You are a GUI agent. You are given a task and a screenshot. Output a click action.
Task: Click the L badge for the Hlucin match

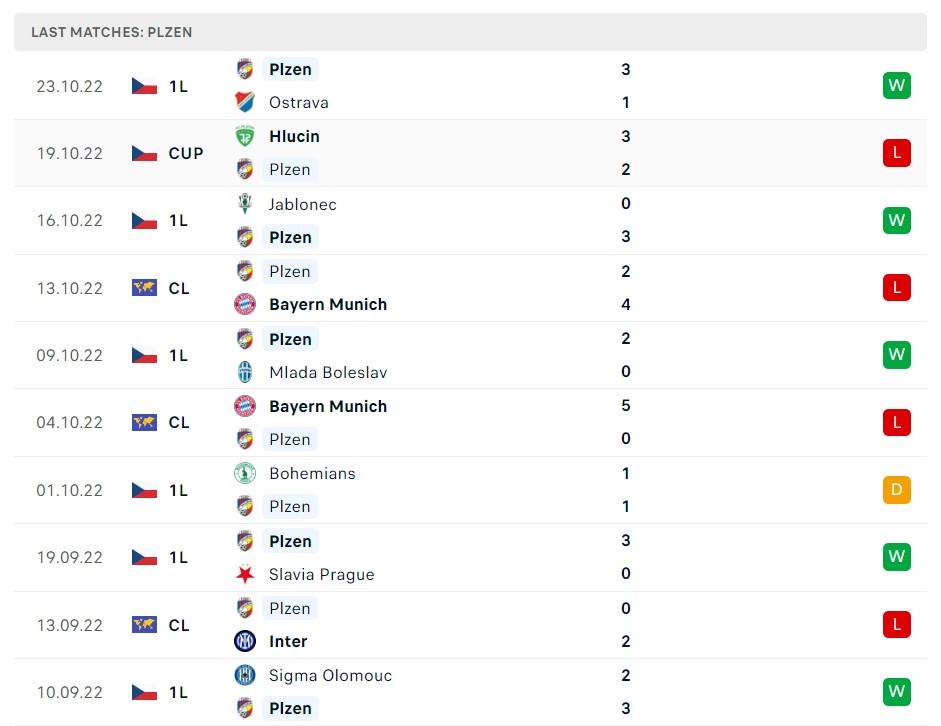pyautogui.click(x=896, y=153)
